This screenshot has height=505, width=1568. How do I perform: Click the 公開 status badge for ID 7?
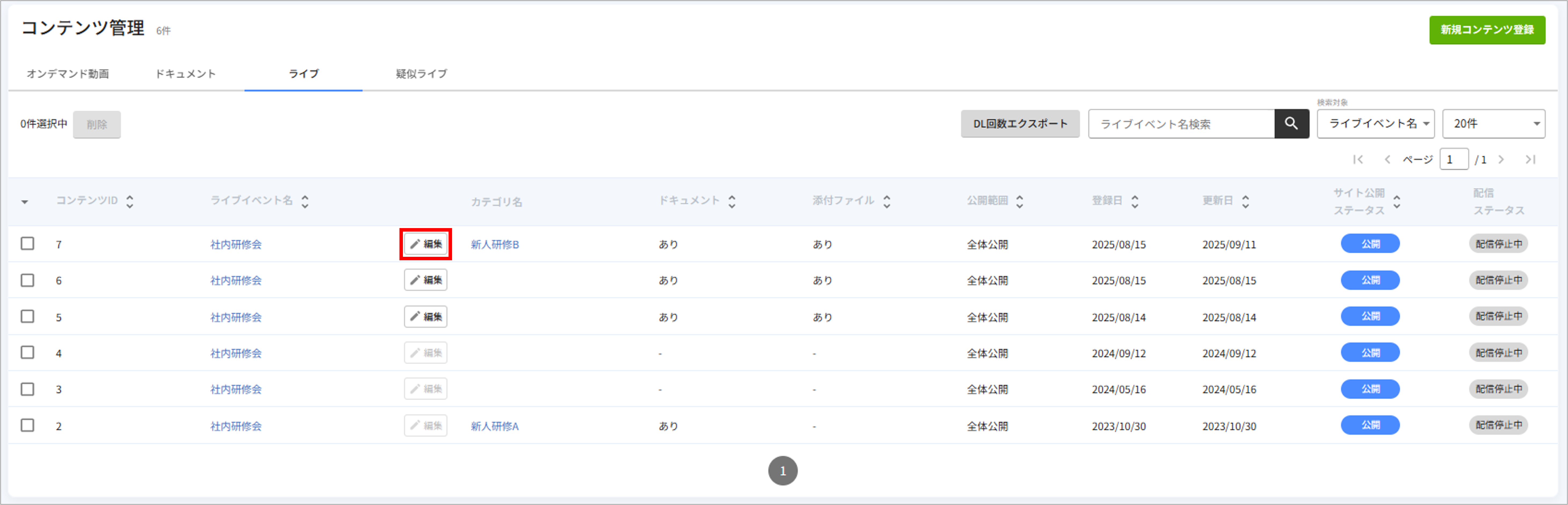point(1370,244)
